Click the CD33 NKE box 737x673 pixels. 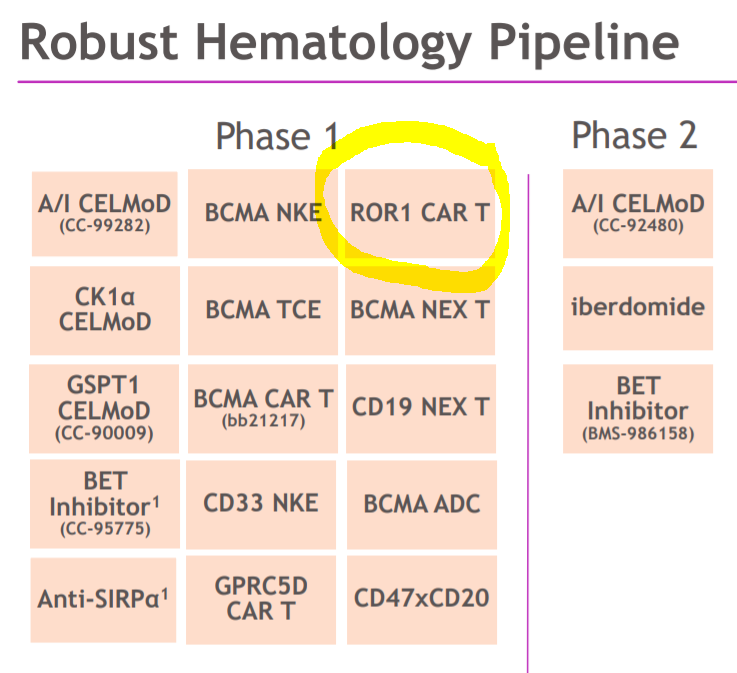pos(264,501)
